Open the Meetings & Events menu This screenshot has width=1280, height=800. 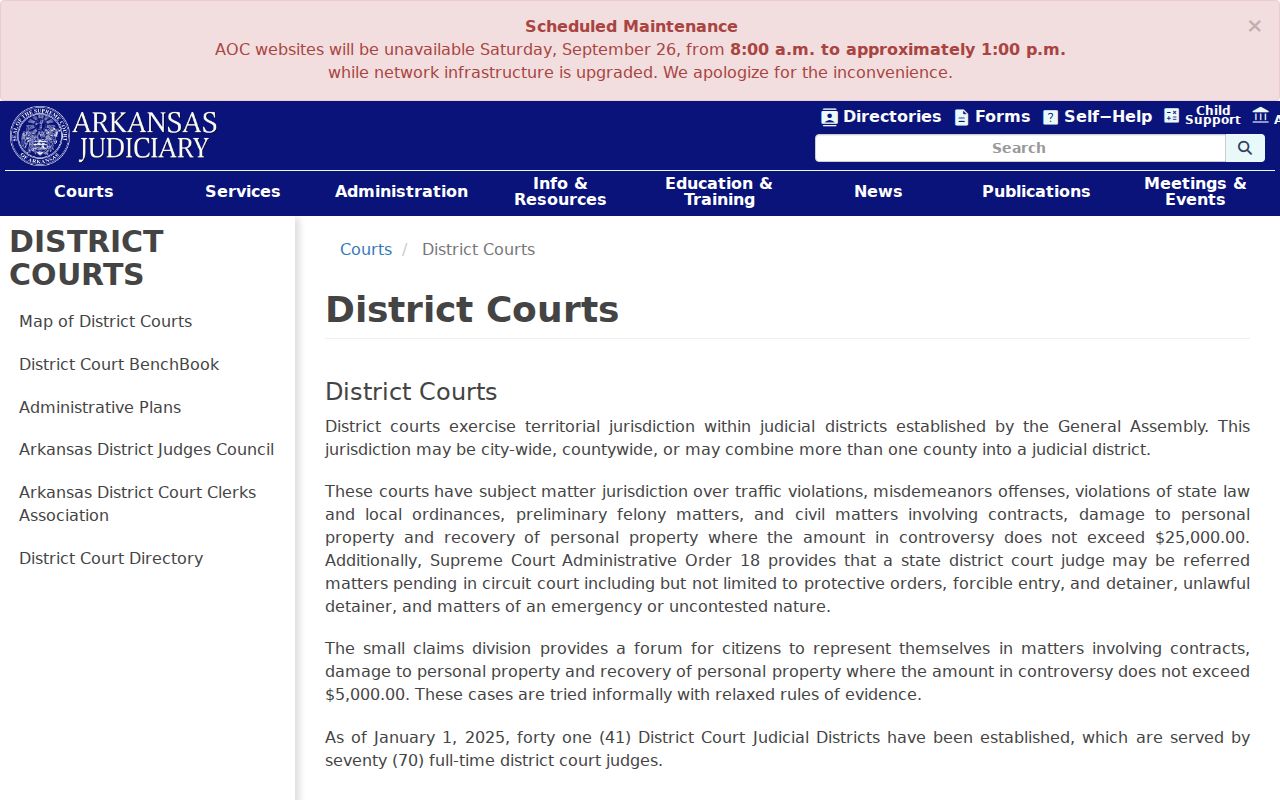pos(1195,192)
